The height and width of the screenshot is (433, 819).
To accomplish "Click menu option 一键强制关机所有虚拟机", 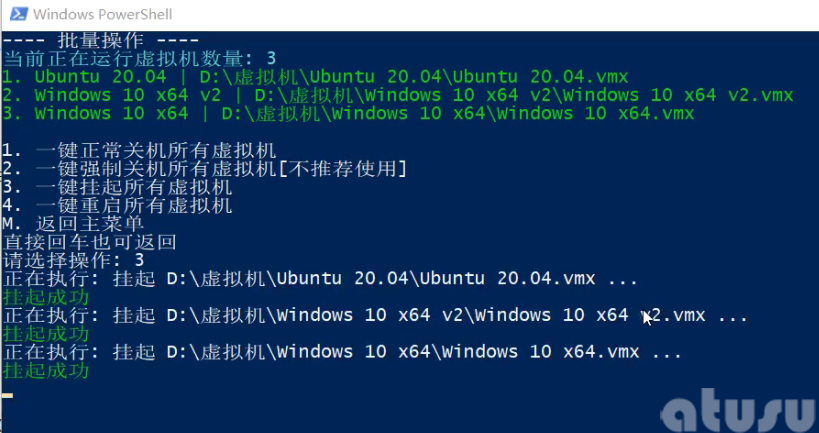I will (x=205, y=169).
